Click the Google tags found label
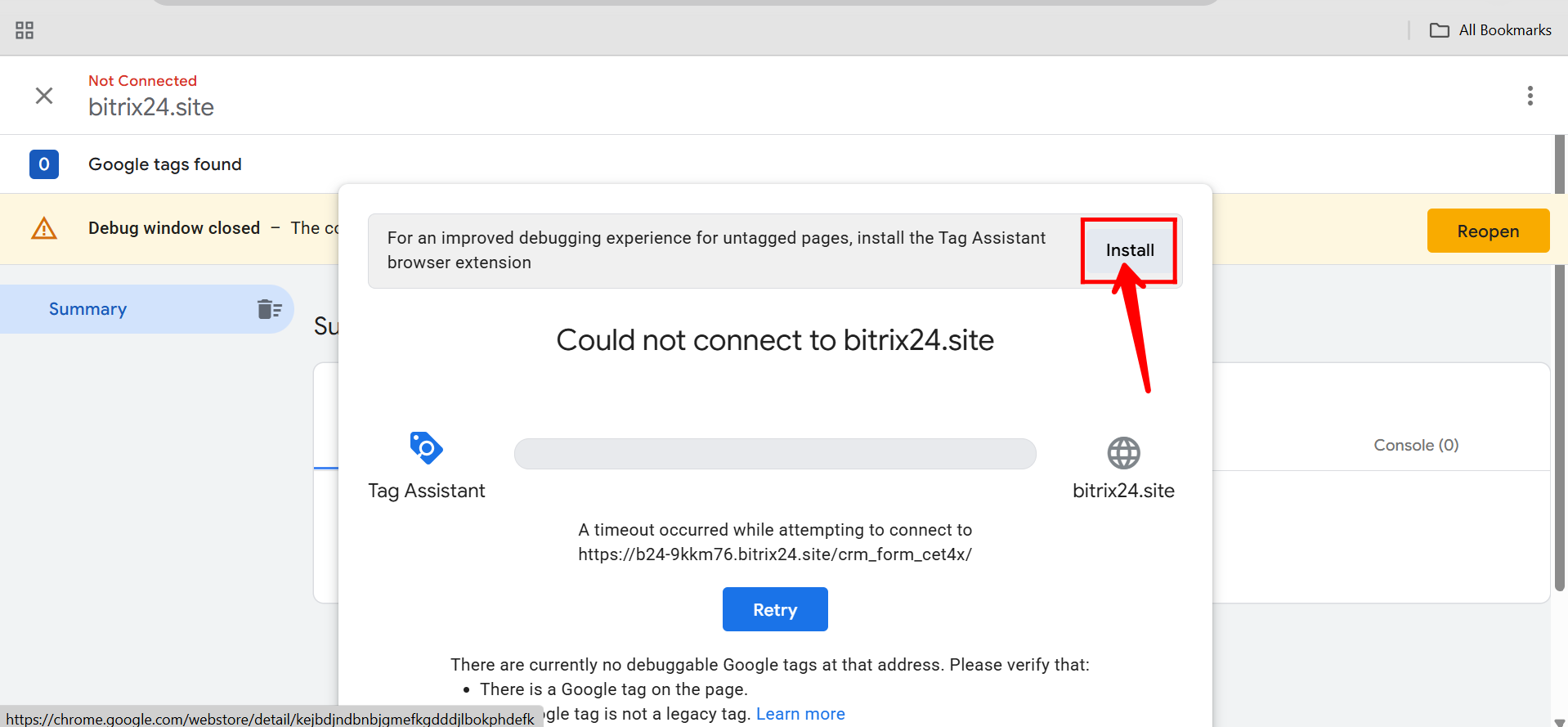This screenshot has height=727, width=1568. click(x=165, y=164)
